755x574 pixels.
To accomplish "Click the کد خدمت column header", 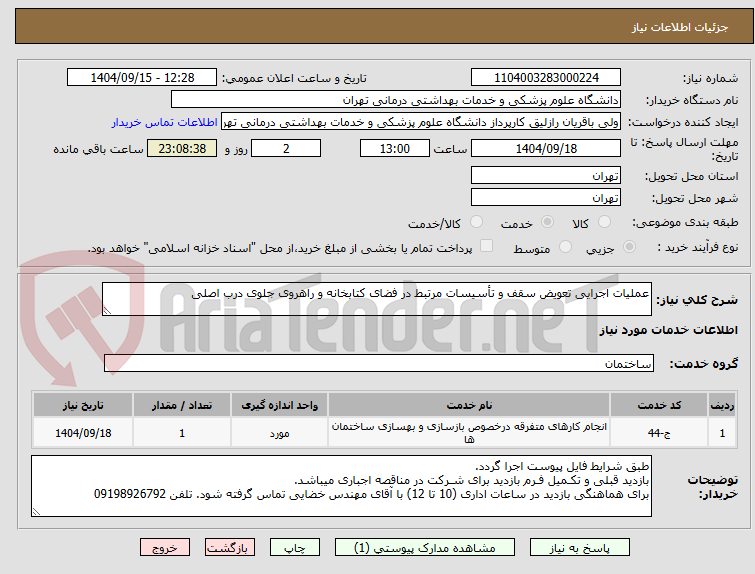I will point(659,405).
